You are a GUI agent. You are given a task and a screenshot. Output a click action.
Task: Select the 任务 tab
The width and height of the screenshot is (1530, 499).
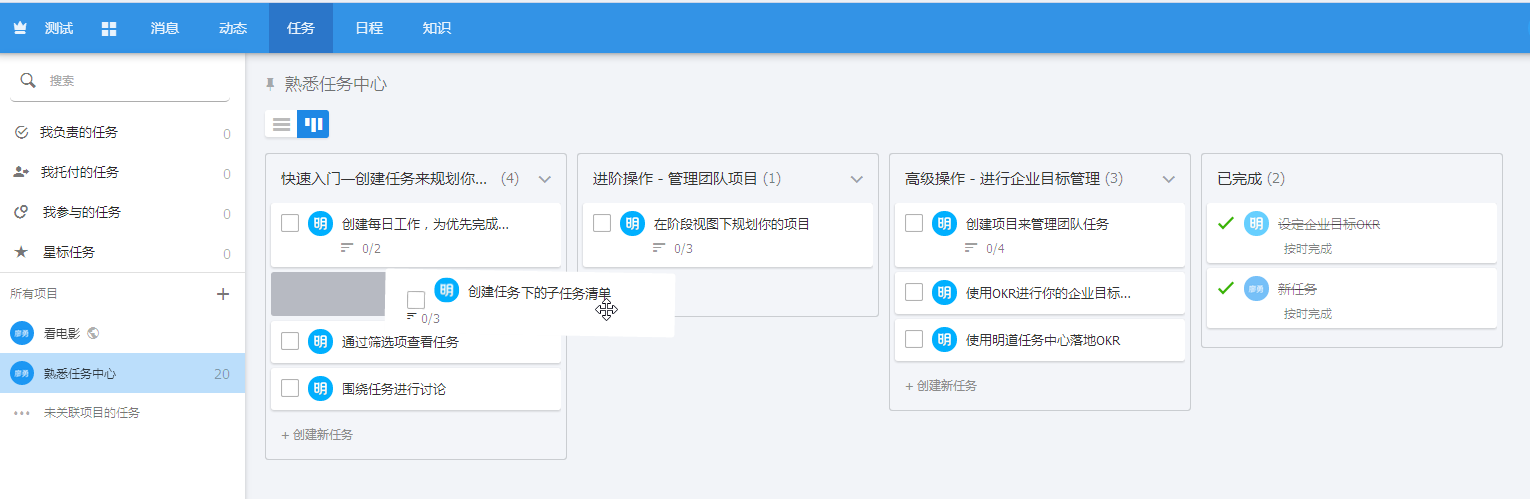pos(301,28)
